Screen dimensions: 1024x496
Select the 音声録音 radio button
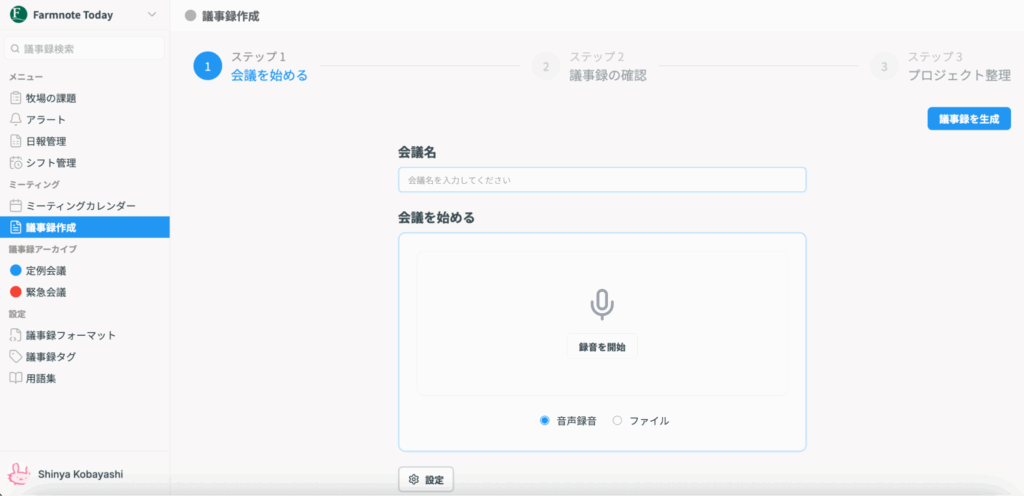point(544,421)
